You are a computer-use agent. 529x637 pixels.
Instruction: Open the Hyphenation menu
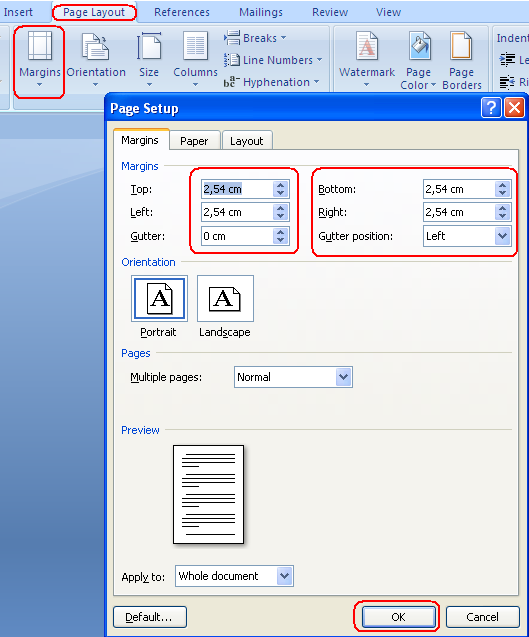(x=271, y=82)
